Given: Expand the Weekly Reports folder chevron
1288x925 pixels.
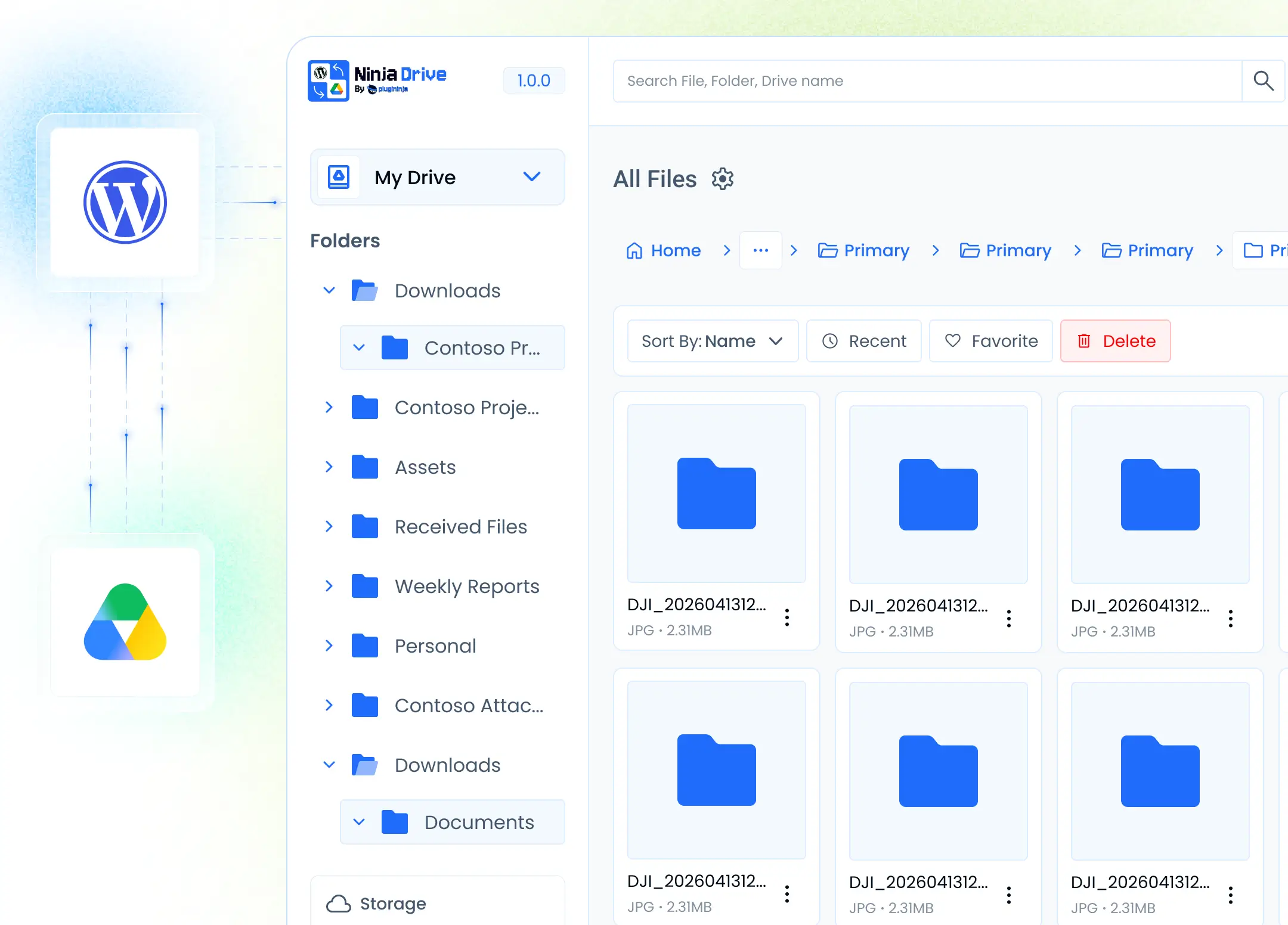Looking at the screenshot, I should [x=329, y=586].
